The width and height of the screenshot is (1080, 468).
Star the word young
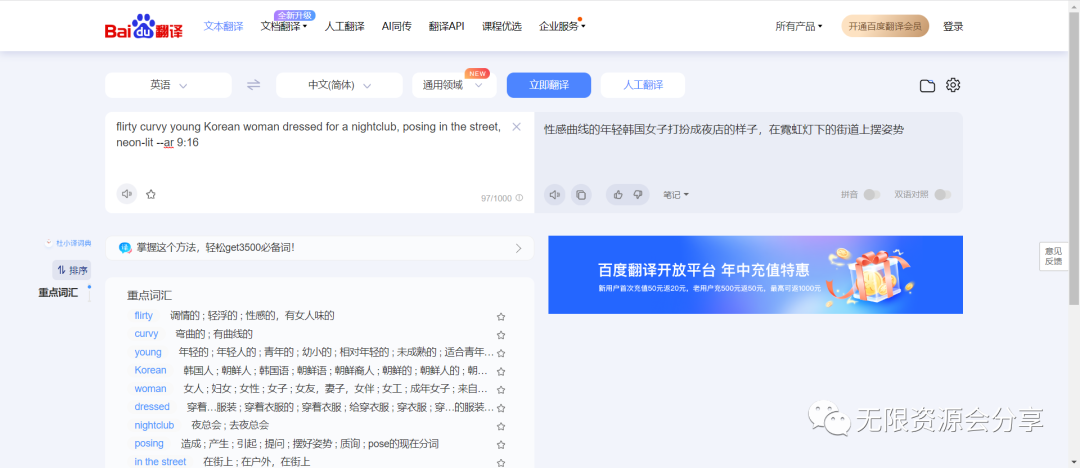(x=501, y=353)
